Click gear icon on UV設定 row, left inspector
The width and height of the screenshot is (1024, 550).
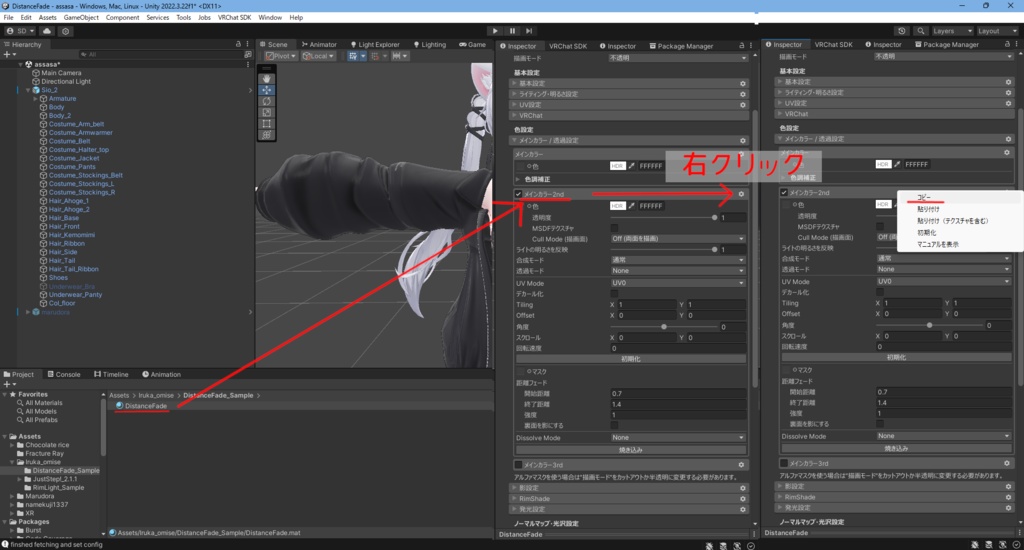coord(743,105)
